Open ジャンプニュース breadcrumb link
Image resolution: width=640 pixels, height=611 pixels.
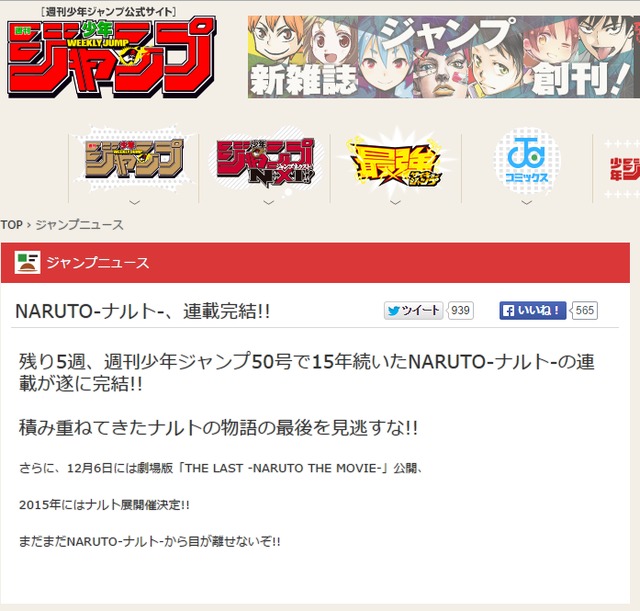(79, 225)
